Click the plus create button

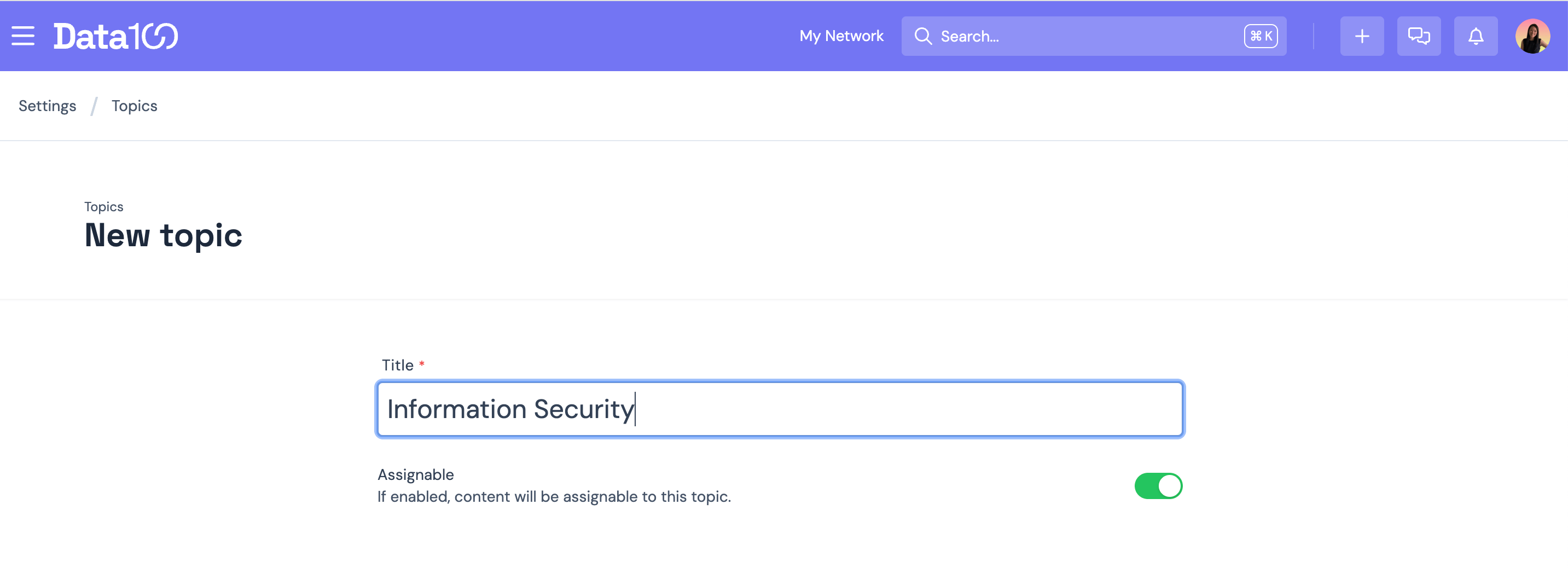point(1362,36)
